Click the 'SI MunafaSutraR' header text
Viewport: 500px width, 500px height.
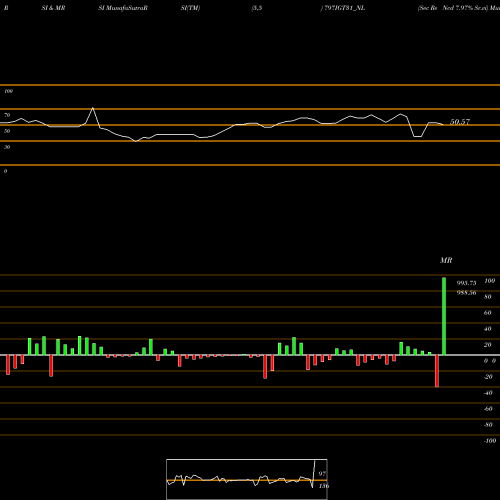click(123, 8)
